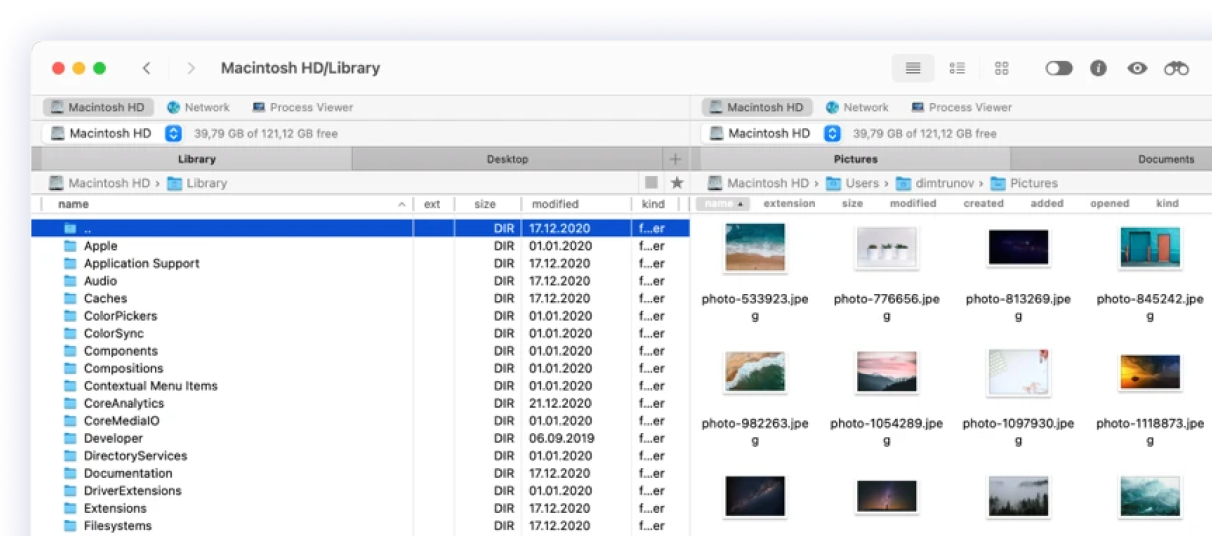Go back with the left arrow
The height and width of the screenshot is (536, 1212).
[x=147, y=68]
